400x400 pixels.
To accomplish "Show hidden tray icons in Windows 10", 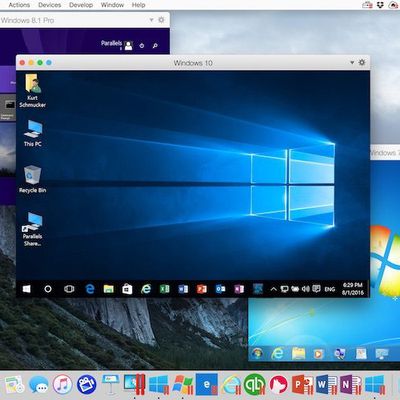I will point(273,289).
